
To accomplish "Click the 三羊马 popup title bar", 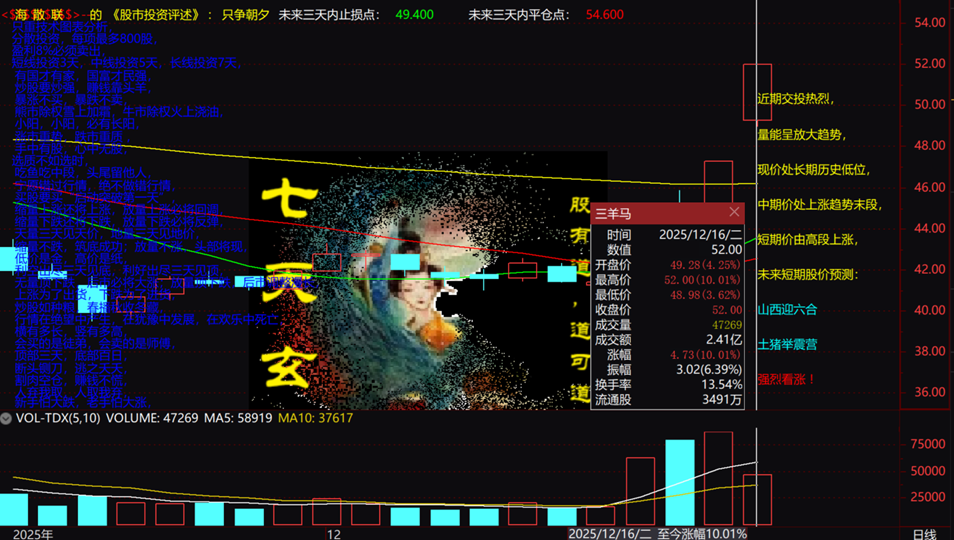I will tap(667, 213).
